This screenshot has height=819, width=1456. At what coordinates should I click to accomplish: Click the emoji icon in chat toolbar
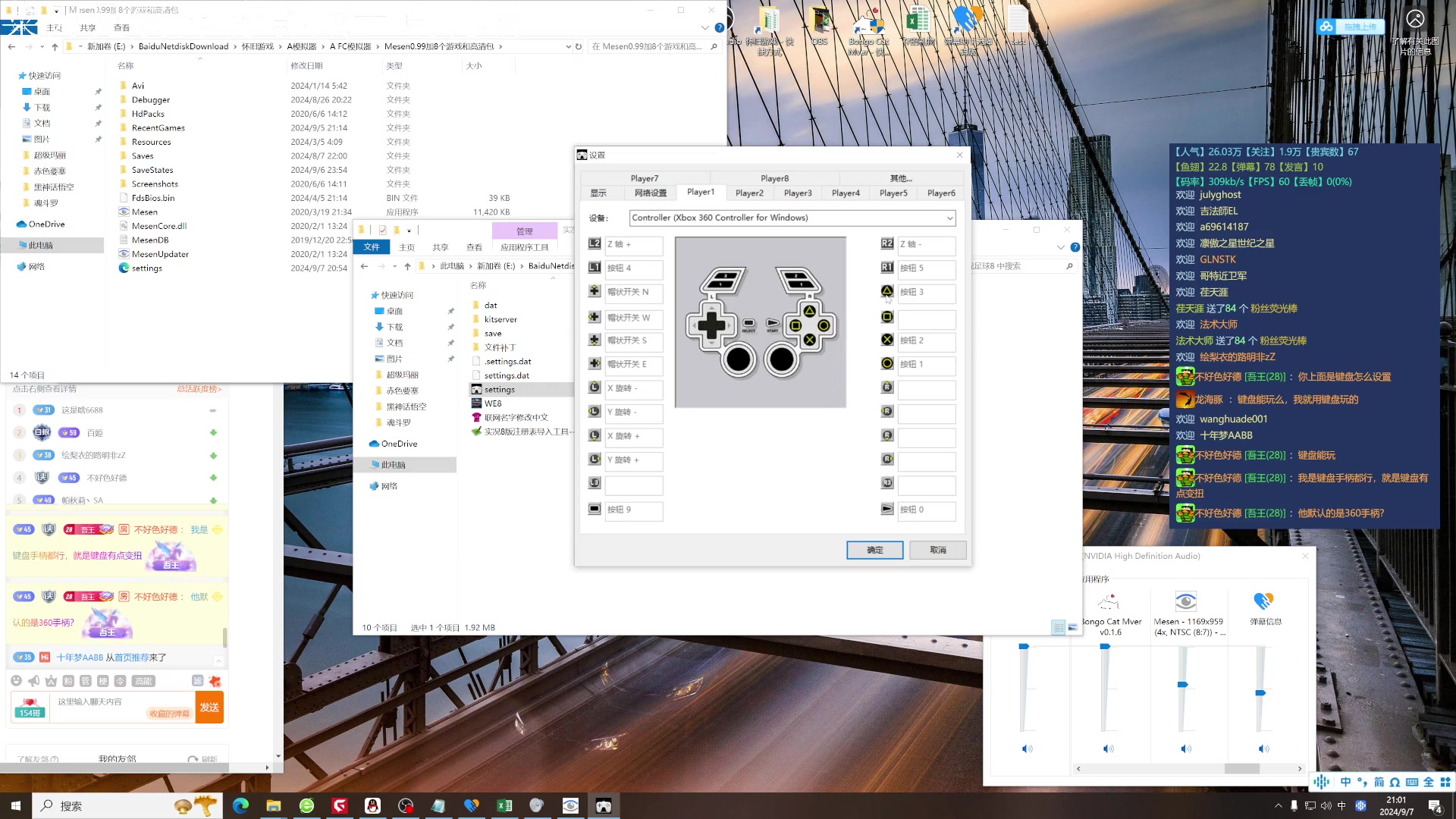tap(17, 681)
